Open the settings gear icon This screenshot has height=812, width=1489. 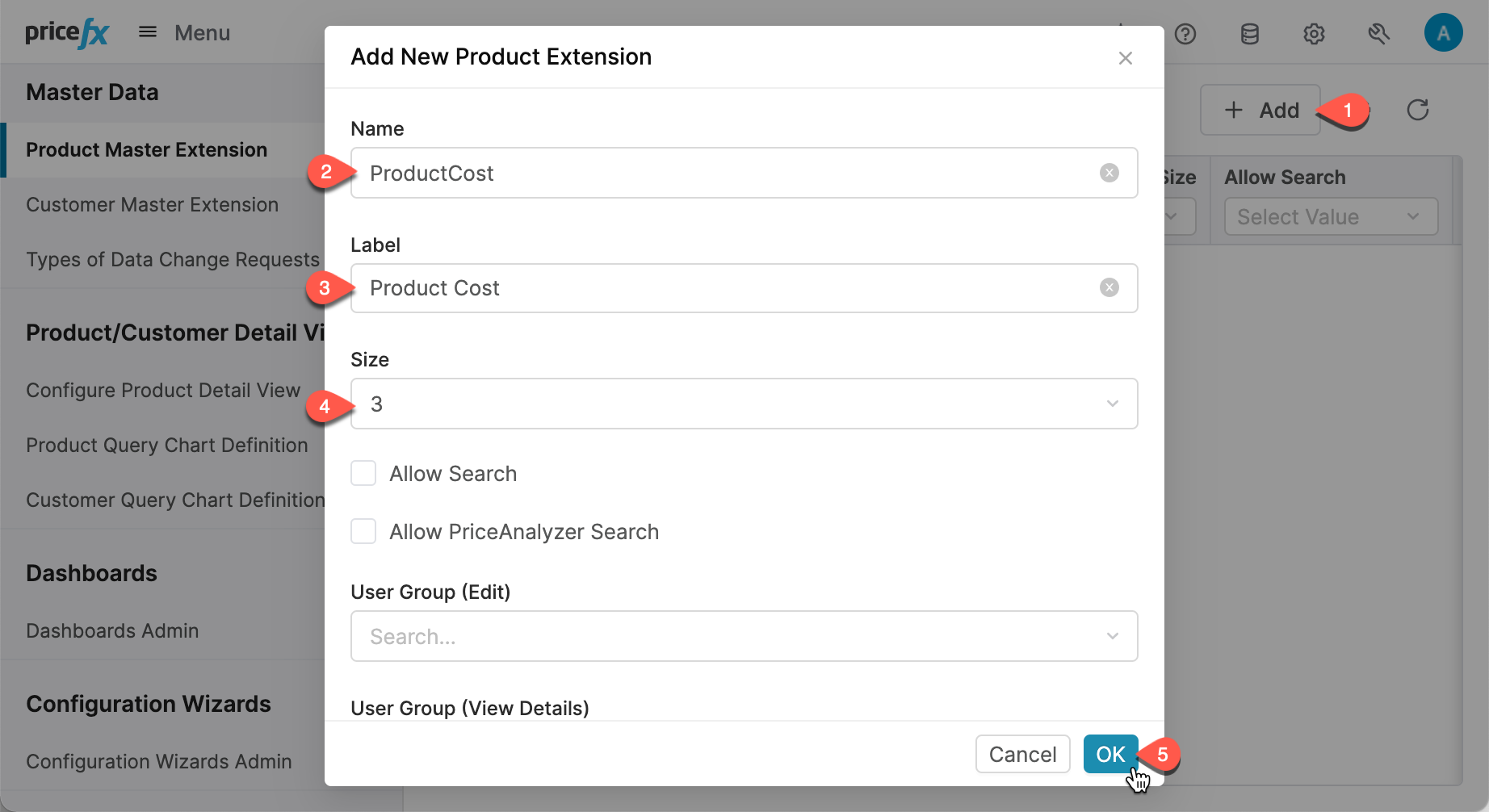[x=1314, y=34]
